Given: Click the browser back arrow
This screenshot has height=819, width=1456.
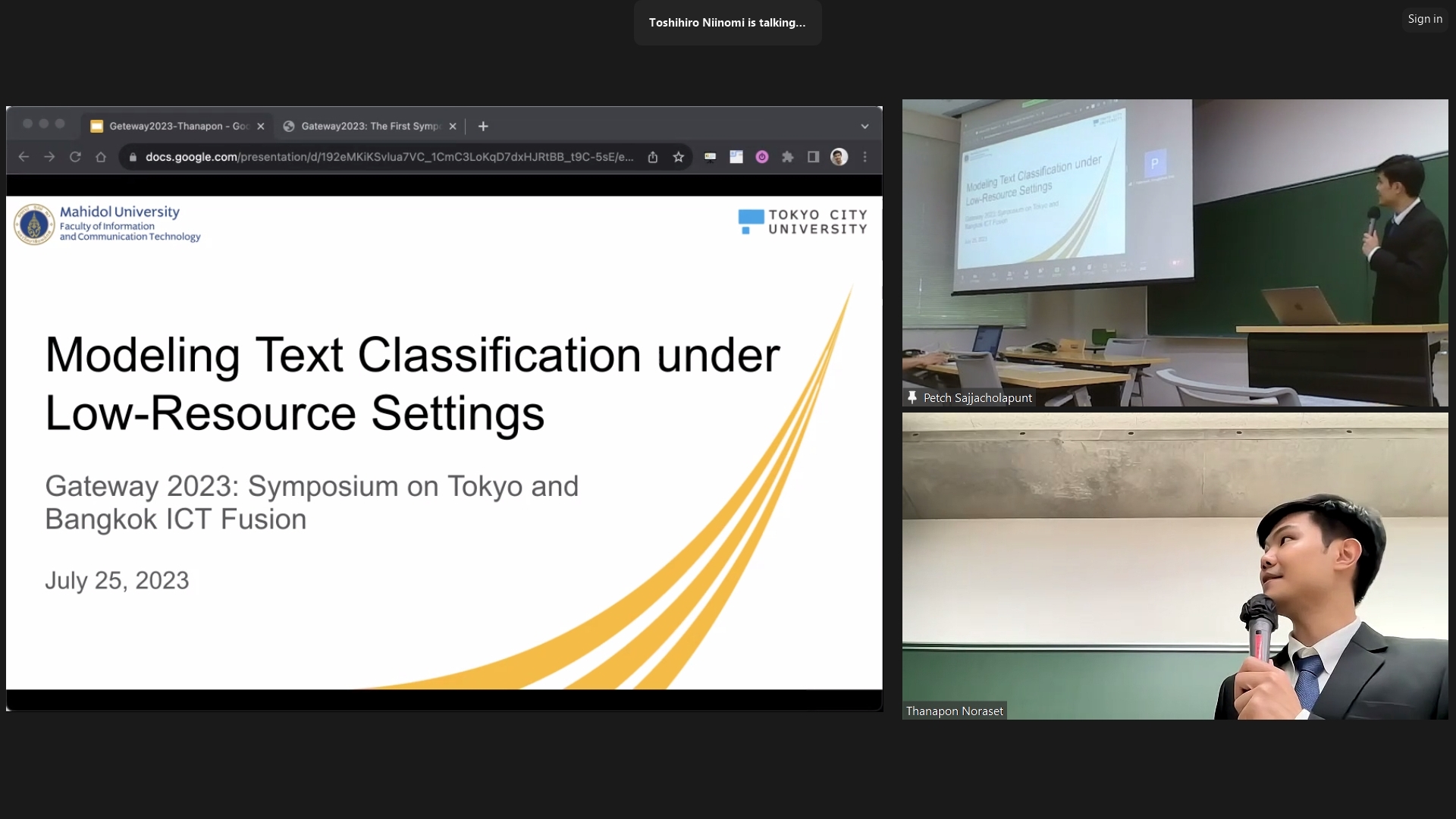Looking at the screenshot, I should 24,157.
